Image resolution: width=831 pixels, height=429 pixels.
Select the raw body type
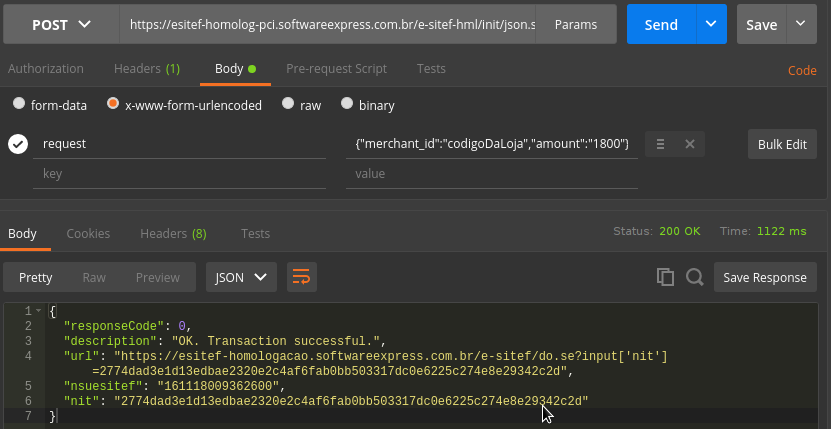pyautogui.click(x=288, y=105)
